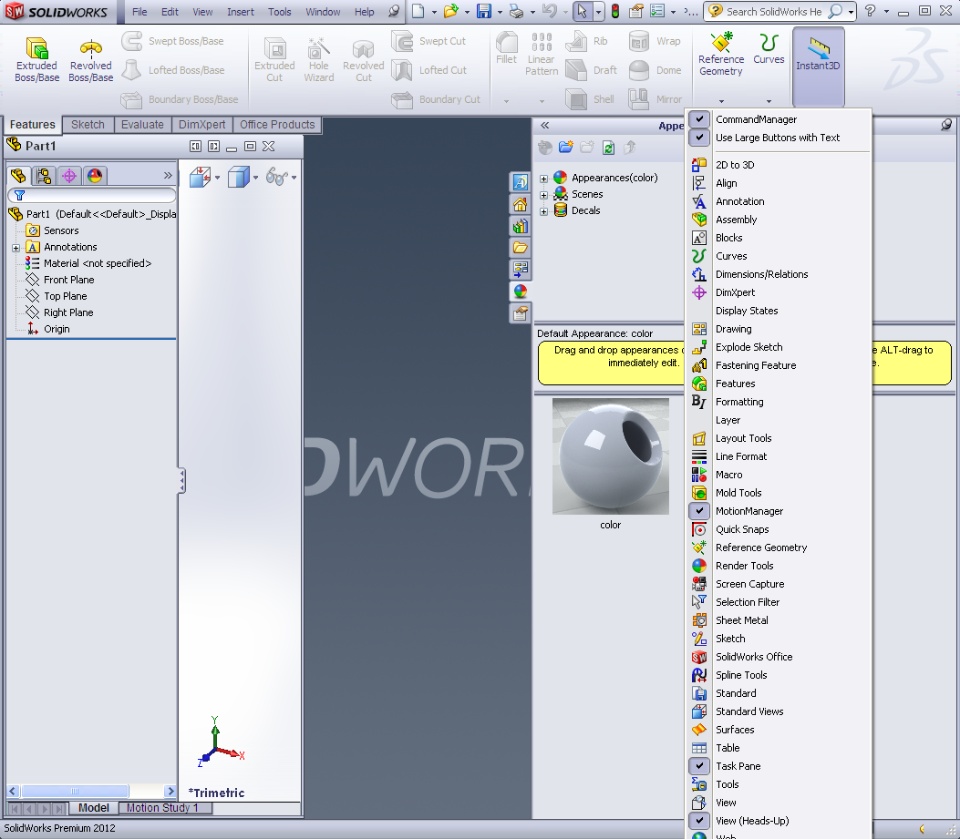
Task: Click the Display Style cube icon
Action: (x=238, y=178)
